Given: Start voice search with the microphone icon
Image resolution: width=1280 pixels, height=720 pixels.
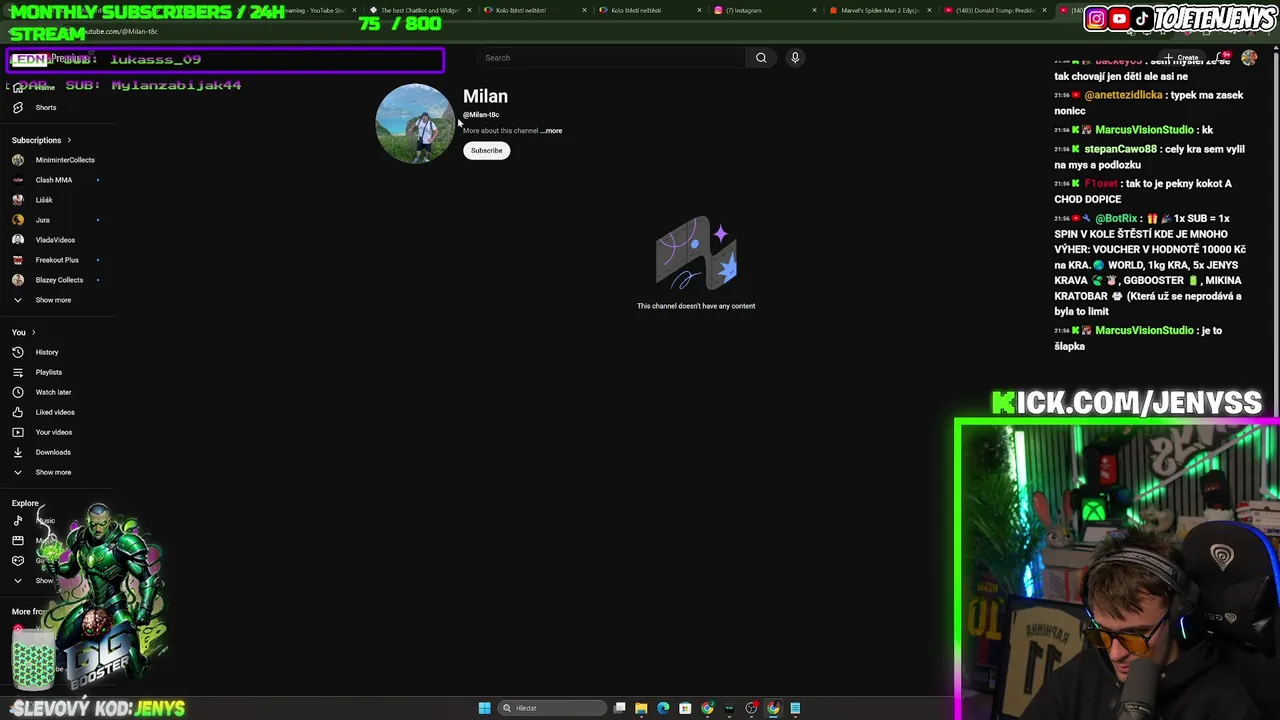Looking at the screenshot, I should 795,58.
